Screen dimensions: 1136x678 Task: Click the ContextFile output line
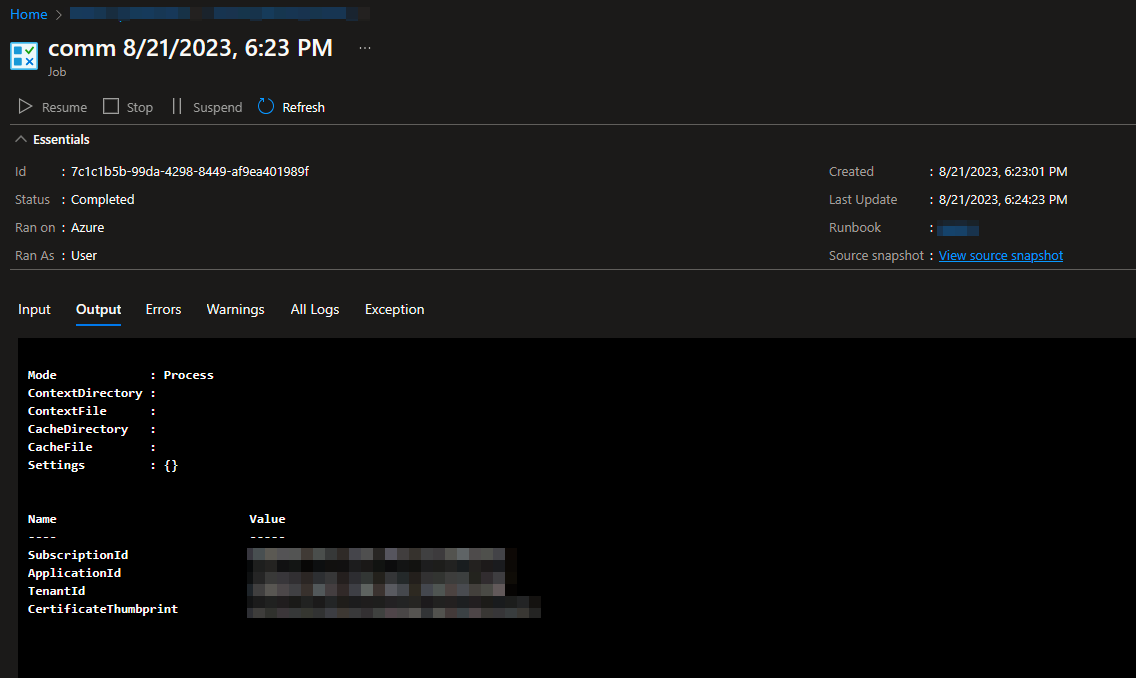tap(91, 411)
